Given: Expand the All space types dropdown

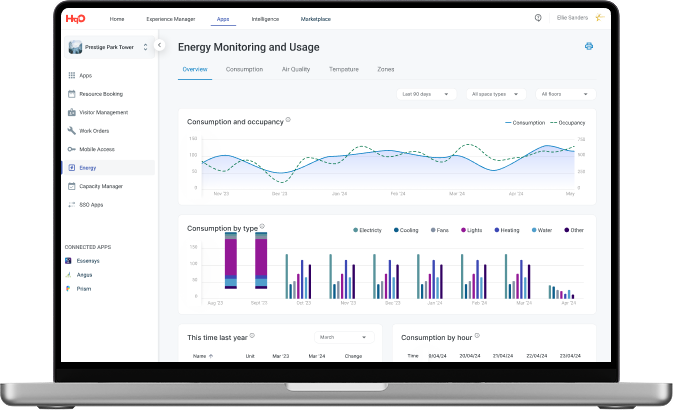Looking at the screenshot, I should [496, 94].
